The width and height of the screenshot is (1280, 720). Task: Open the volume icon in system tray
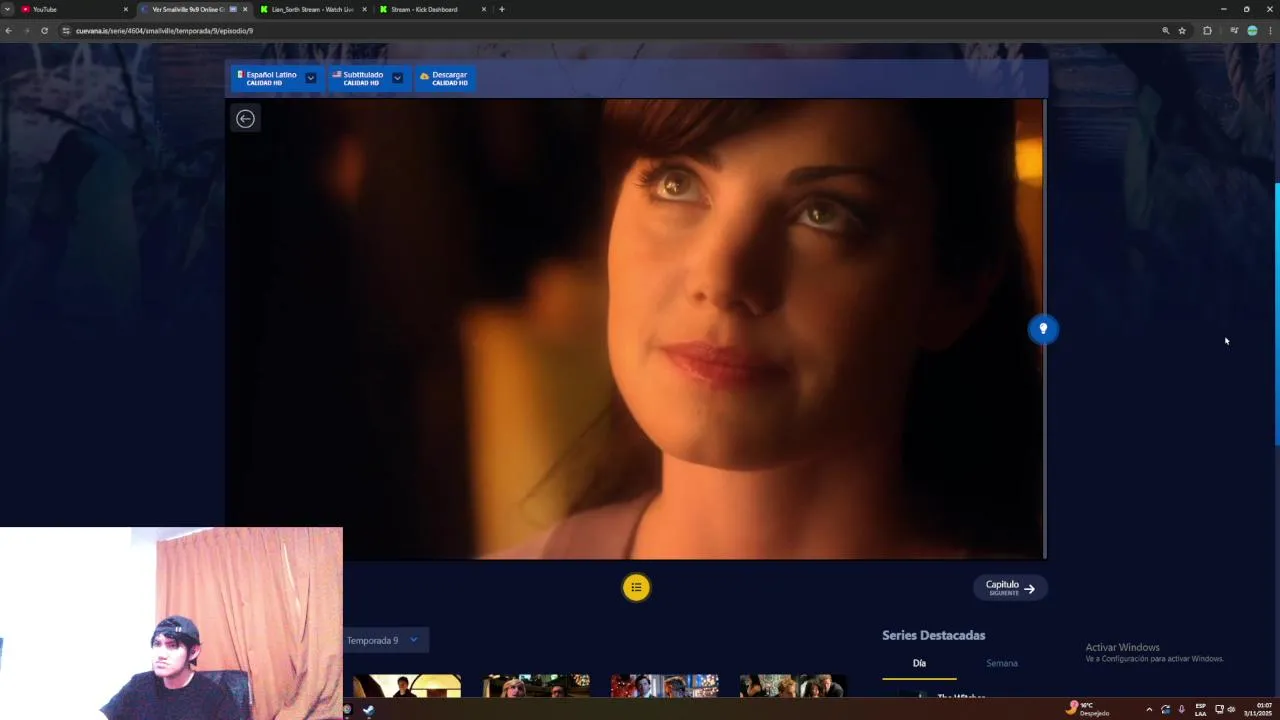click(1231, 709)
